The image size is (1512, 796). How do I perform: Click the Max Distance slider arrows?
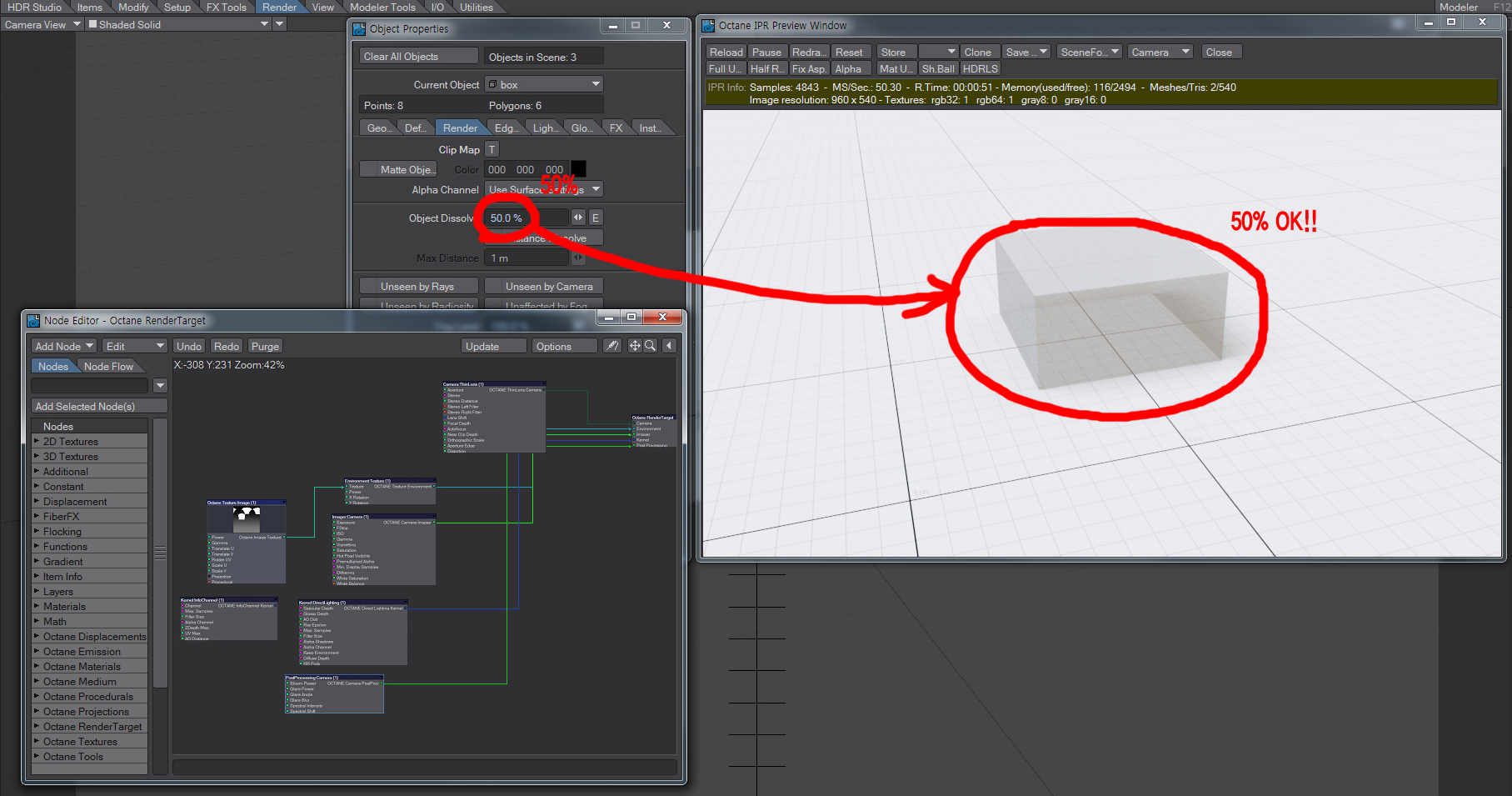click(578, 258)
